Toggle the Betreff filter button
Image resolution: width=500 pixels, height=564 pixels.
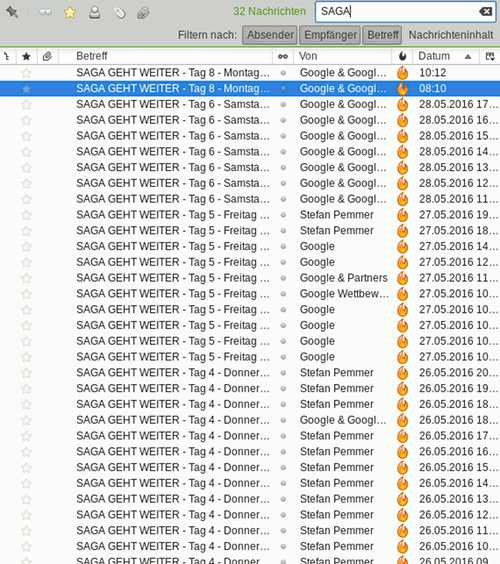(x=382, y=35)
